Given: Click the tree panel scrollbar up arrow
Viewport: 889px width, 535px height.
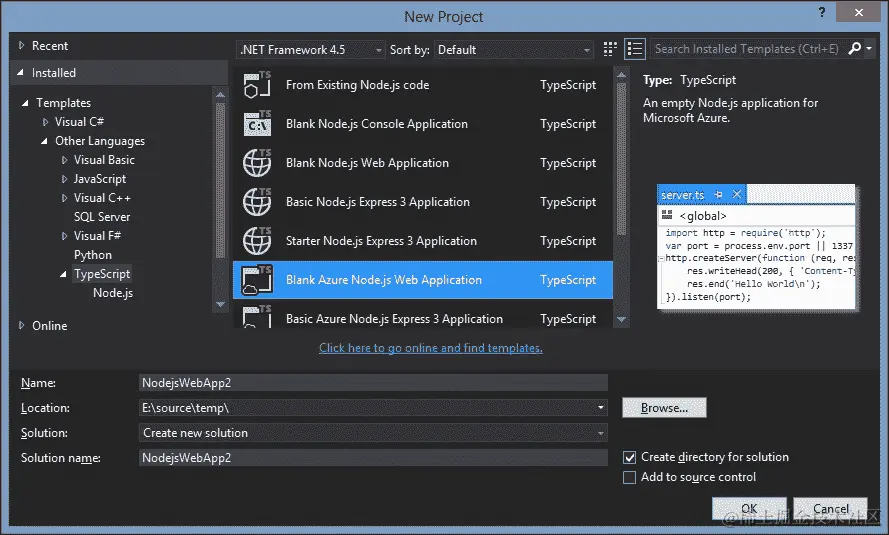Looking at the screenshot, I should pos(221,94).
